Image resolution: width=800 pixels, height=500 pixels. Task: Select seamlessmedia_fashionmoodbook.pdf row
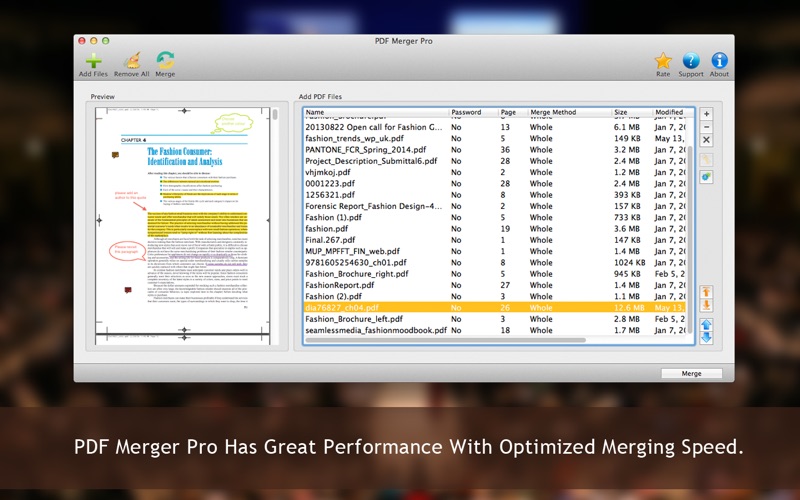coord(495,330)
